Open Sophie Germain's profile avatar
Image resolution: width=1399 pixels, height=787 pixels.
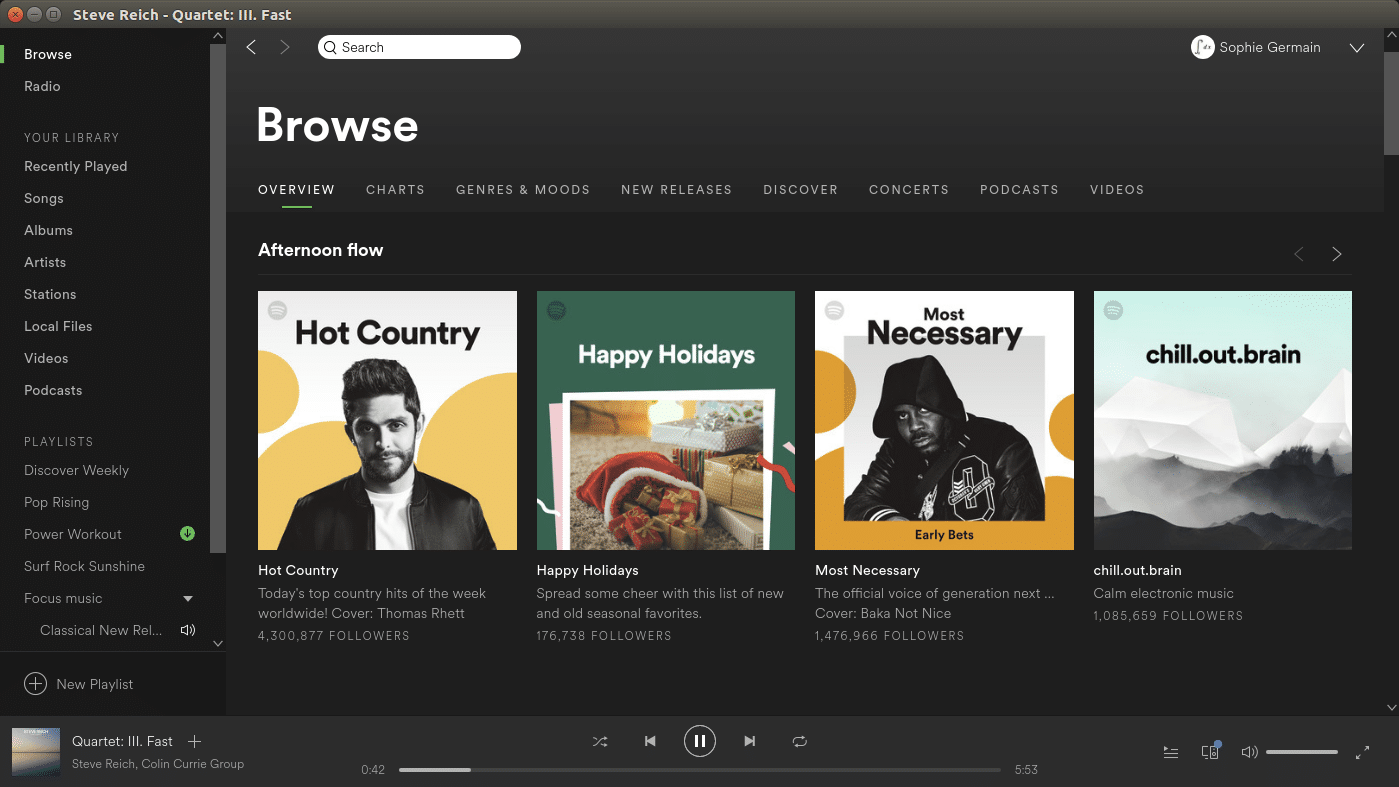(1202, 47)
